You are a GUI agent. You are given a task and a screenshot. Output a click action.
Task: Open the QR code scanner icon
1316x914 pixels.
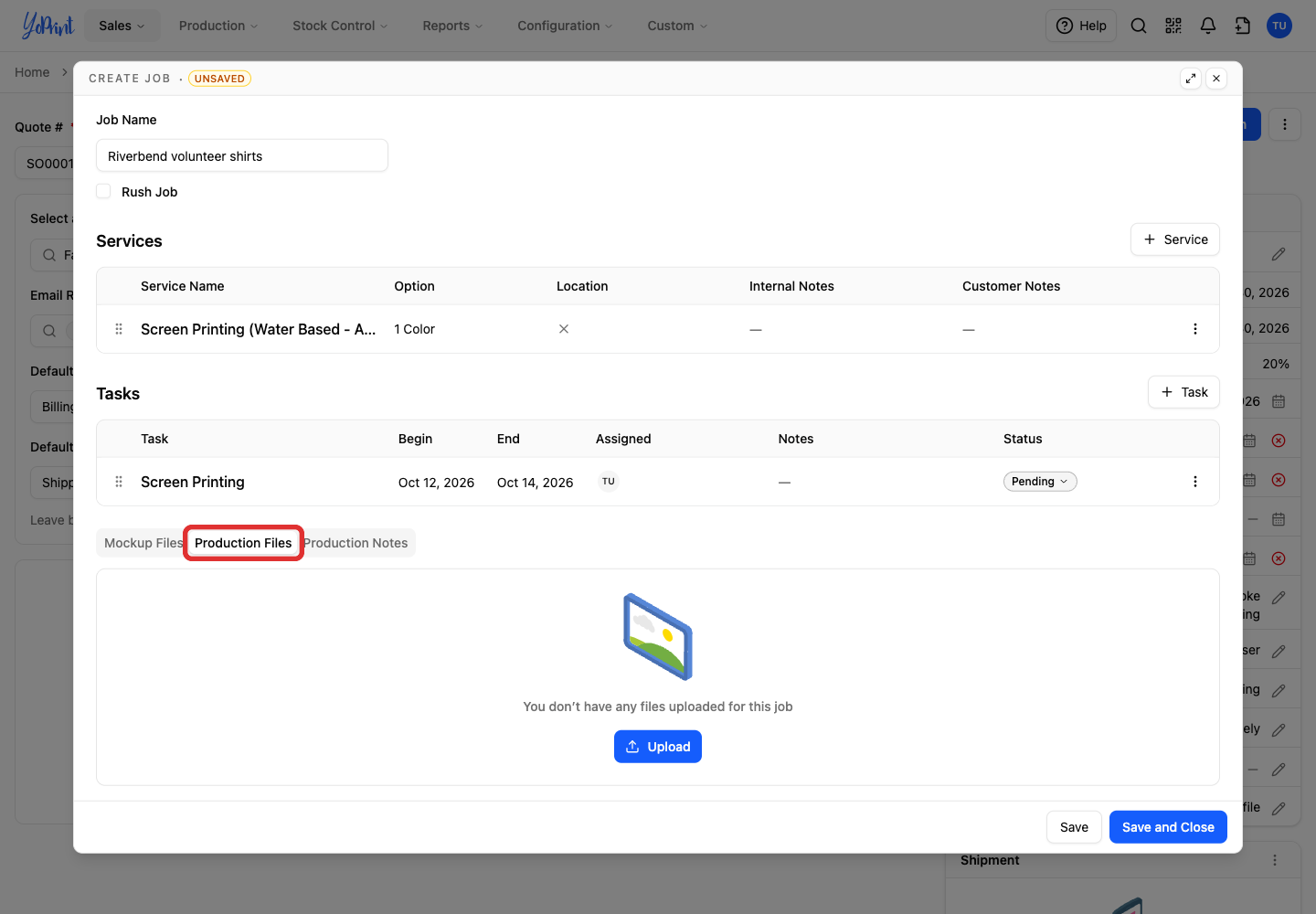1173,26
